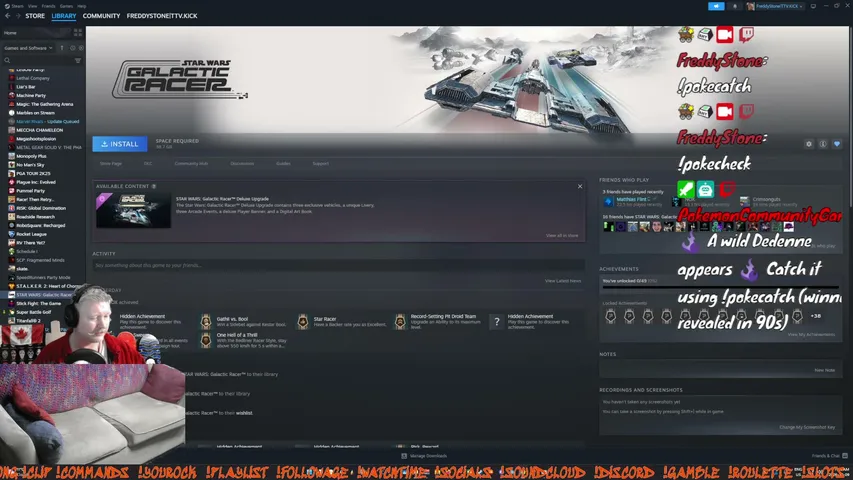Click the +38 locked achievements counter

[x=815, y=316]
